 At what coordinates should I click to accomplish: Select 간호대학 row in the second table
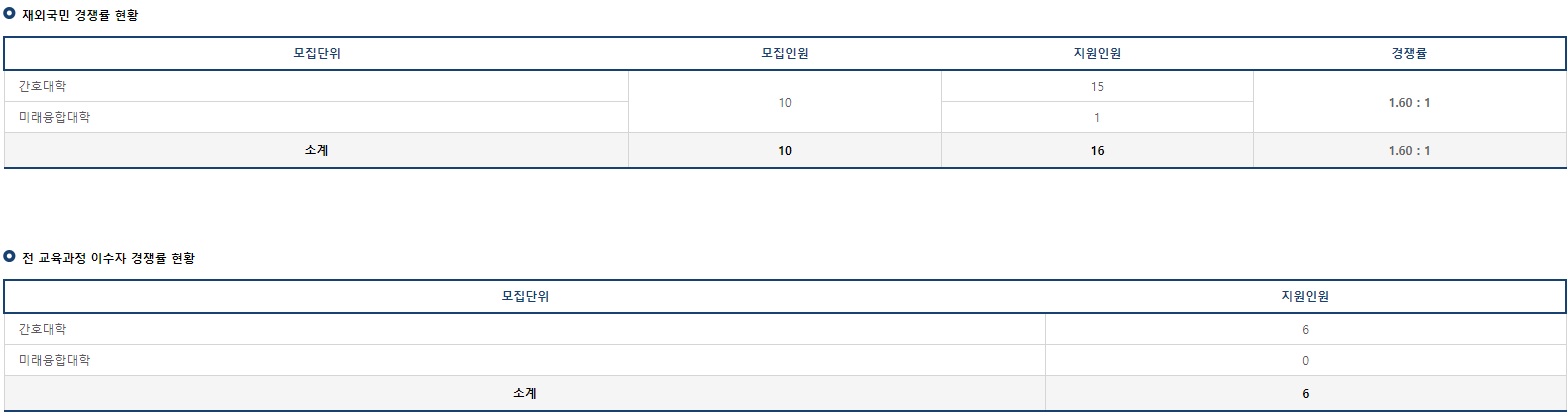(x=784, y=329)
